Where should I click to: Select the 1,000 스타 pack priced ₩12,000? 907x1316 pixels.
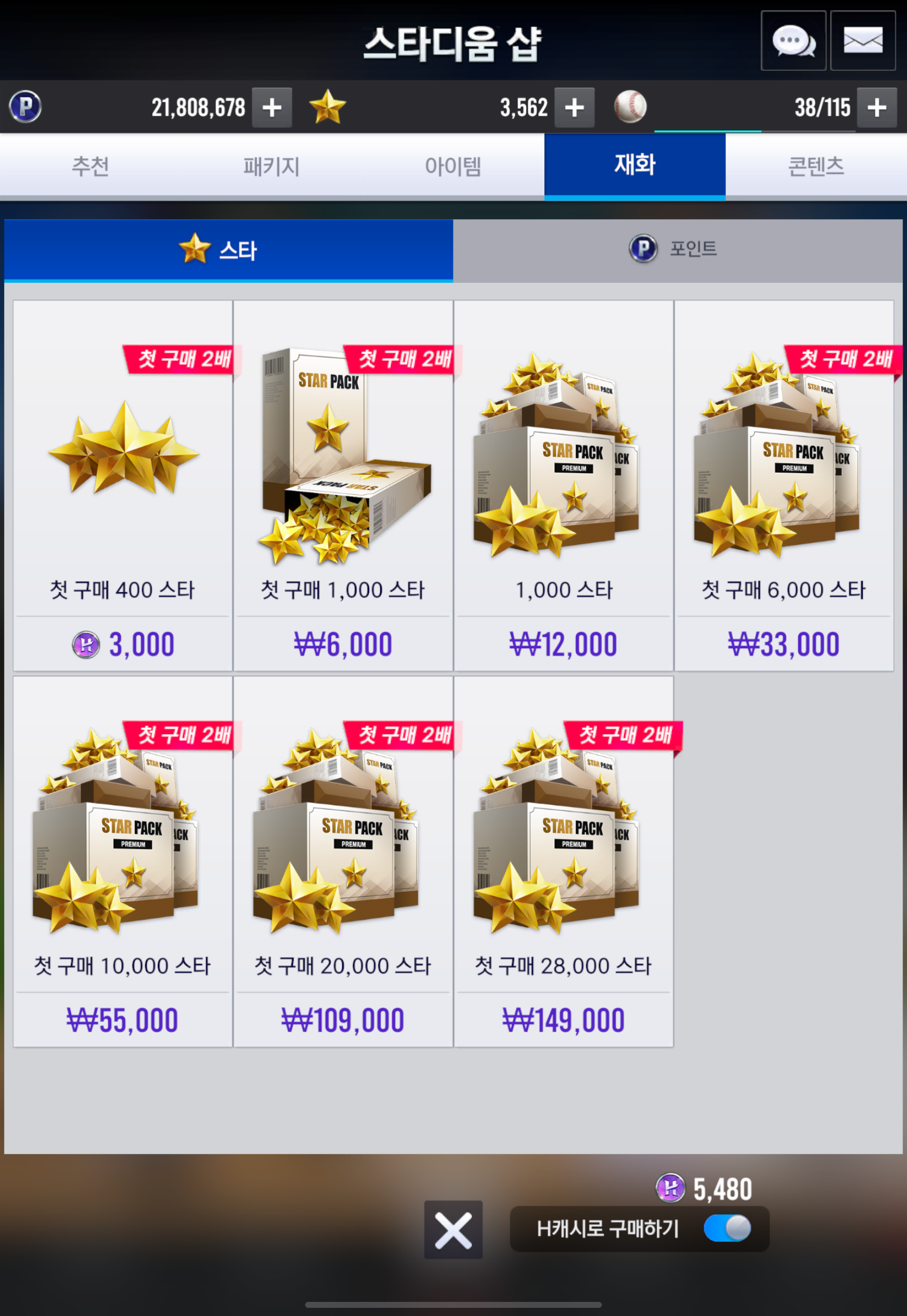[x=564, y=485]
